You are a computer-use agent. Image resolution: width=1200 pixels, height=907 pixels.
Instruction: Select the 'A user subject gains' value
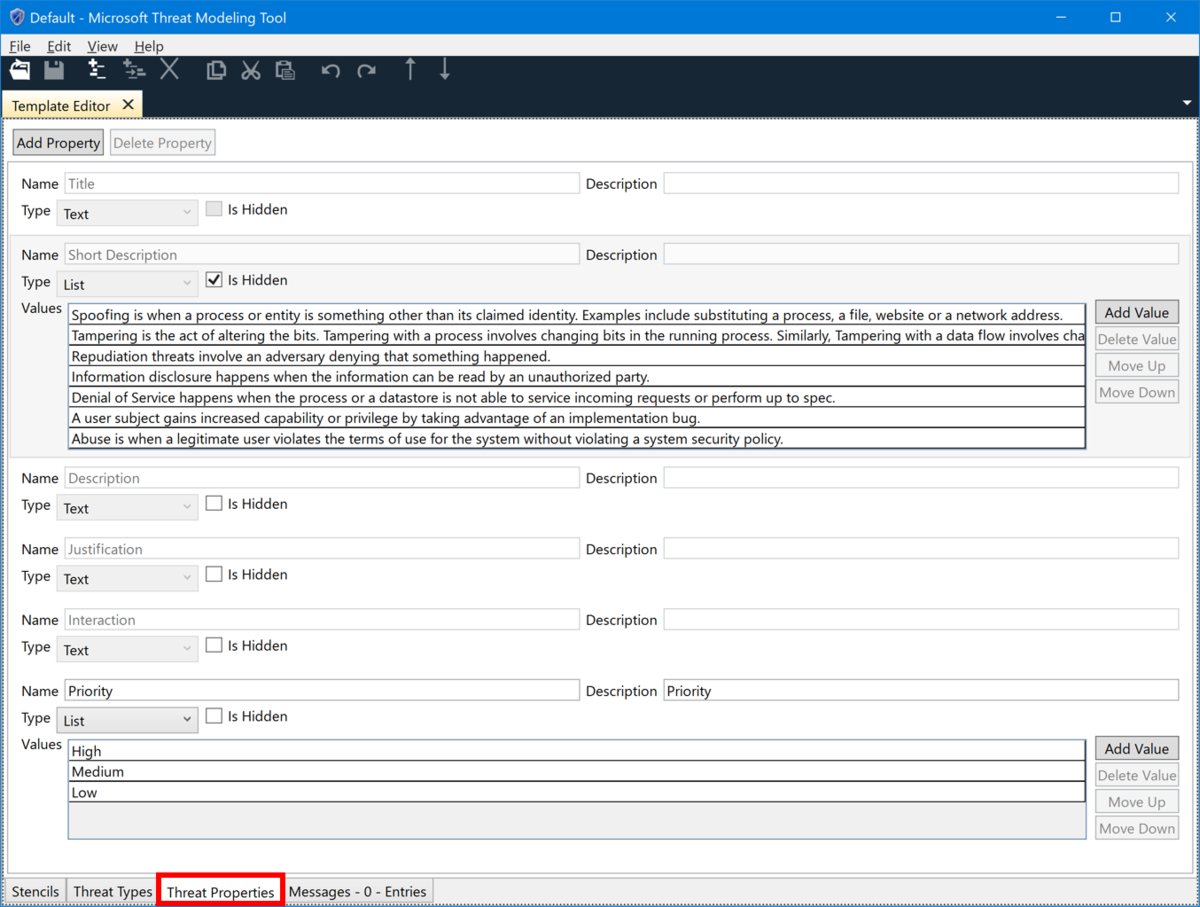(x=577, y=418)
